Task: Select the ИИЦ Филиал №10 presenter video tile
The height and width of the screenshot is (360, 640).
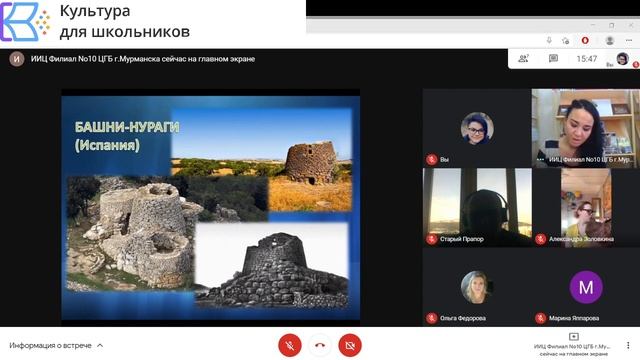Action: pyautogui.click(x=586, y=128)
